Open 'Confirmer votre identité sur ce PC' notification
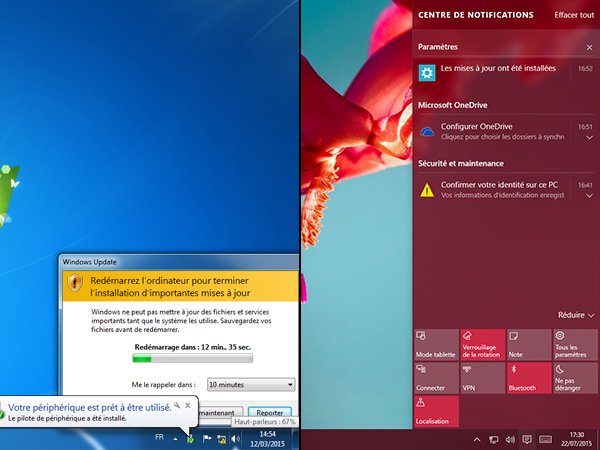This screenshot has height=450, width=600. [x=506, y=189]
